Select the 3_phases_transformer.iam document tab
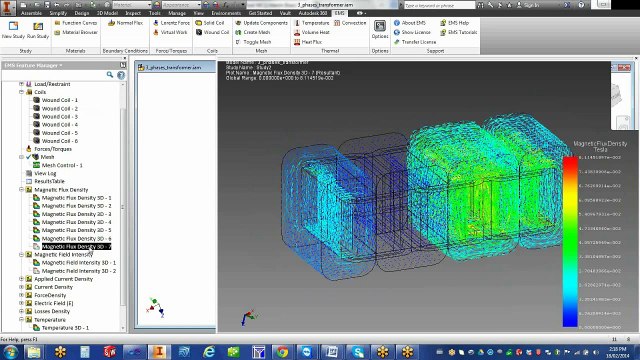This screenshot has height=360, width=640. point(174,67)
